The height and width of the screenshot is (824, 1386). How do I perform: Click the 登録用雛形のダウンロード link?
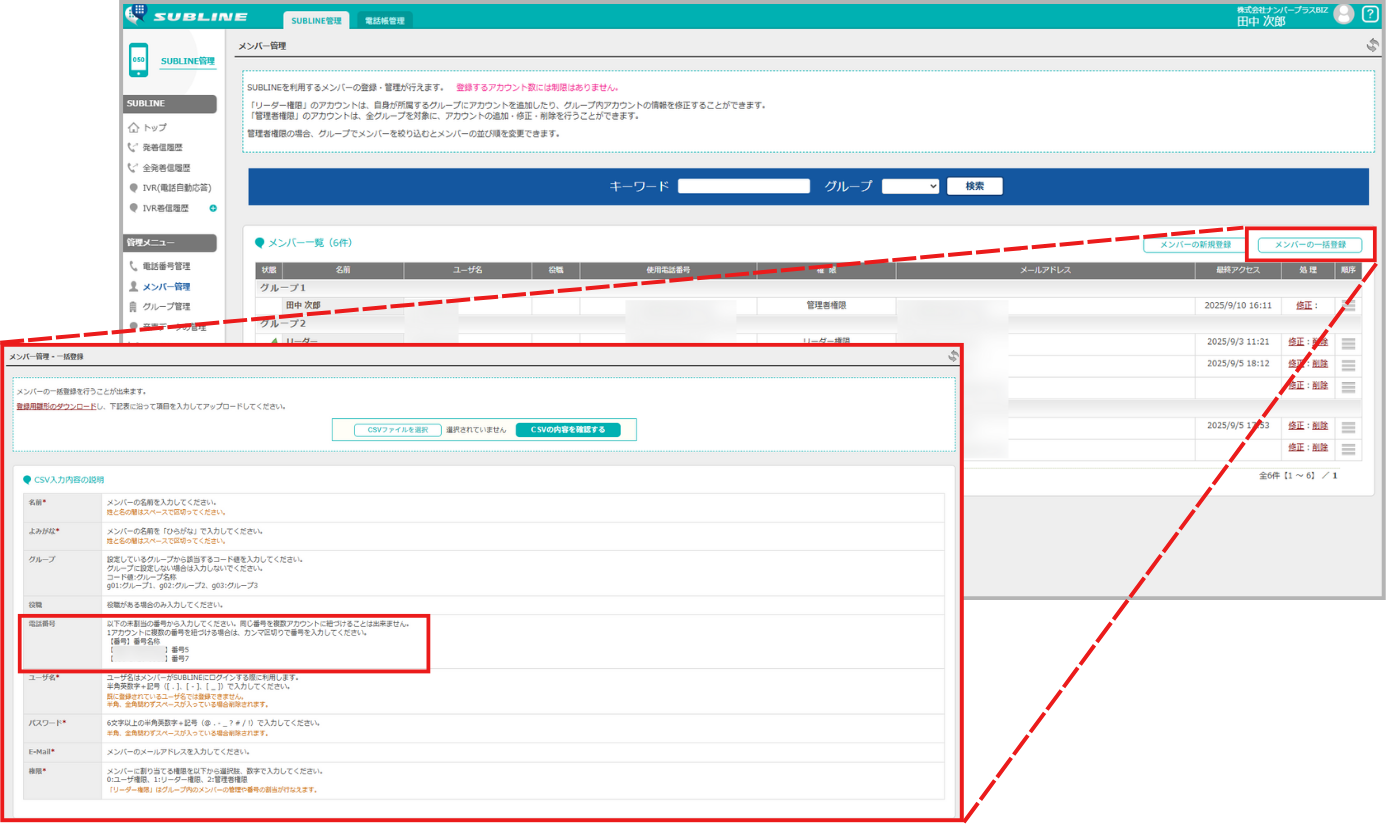56,407
